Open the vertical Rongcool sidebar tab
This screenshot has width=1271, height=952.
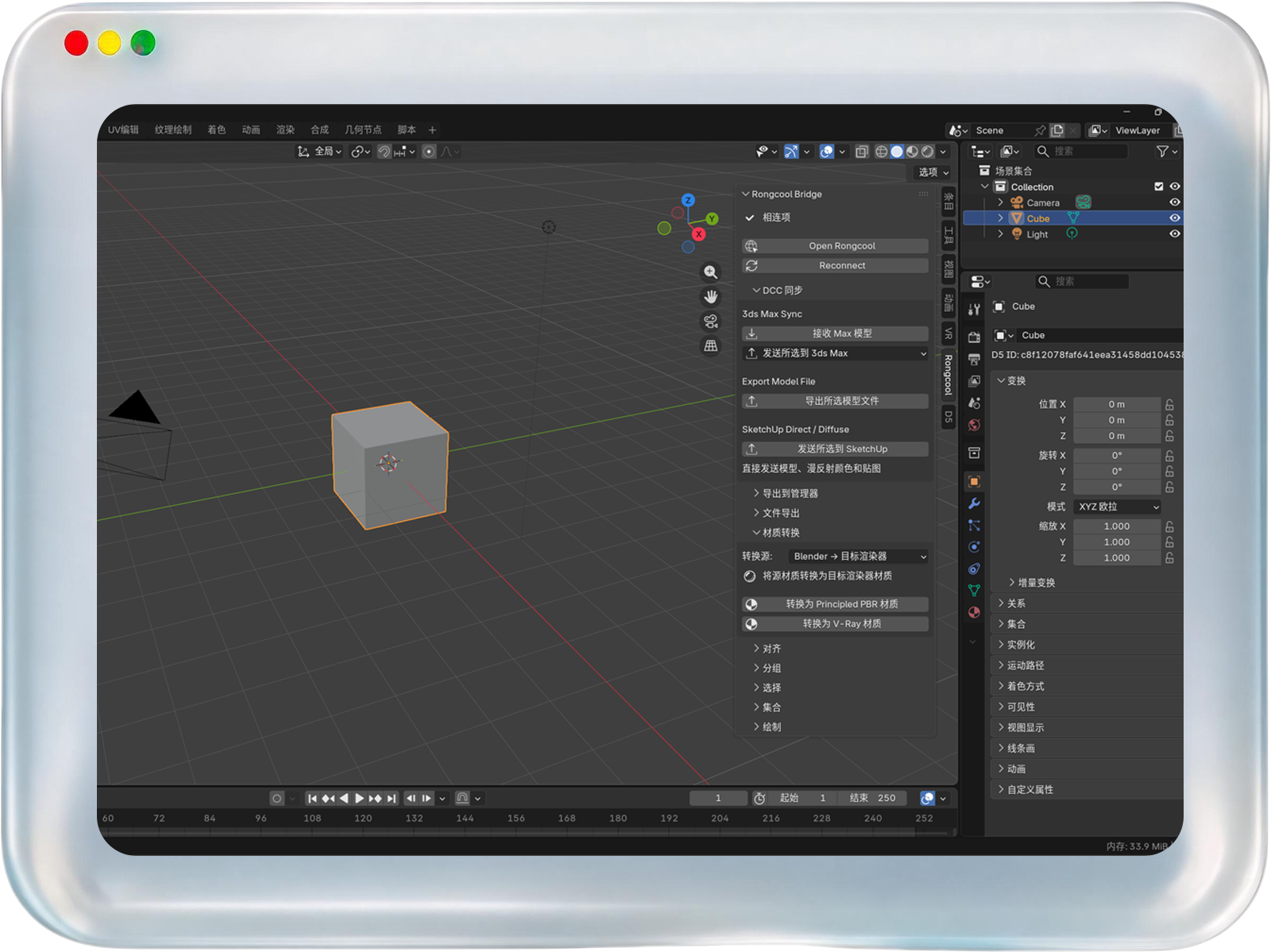coord(948,375)
